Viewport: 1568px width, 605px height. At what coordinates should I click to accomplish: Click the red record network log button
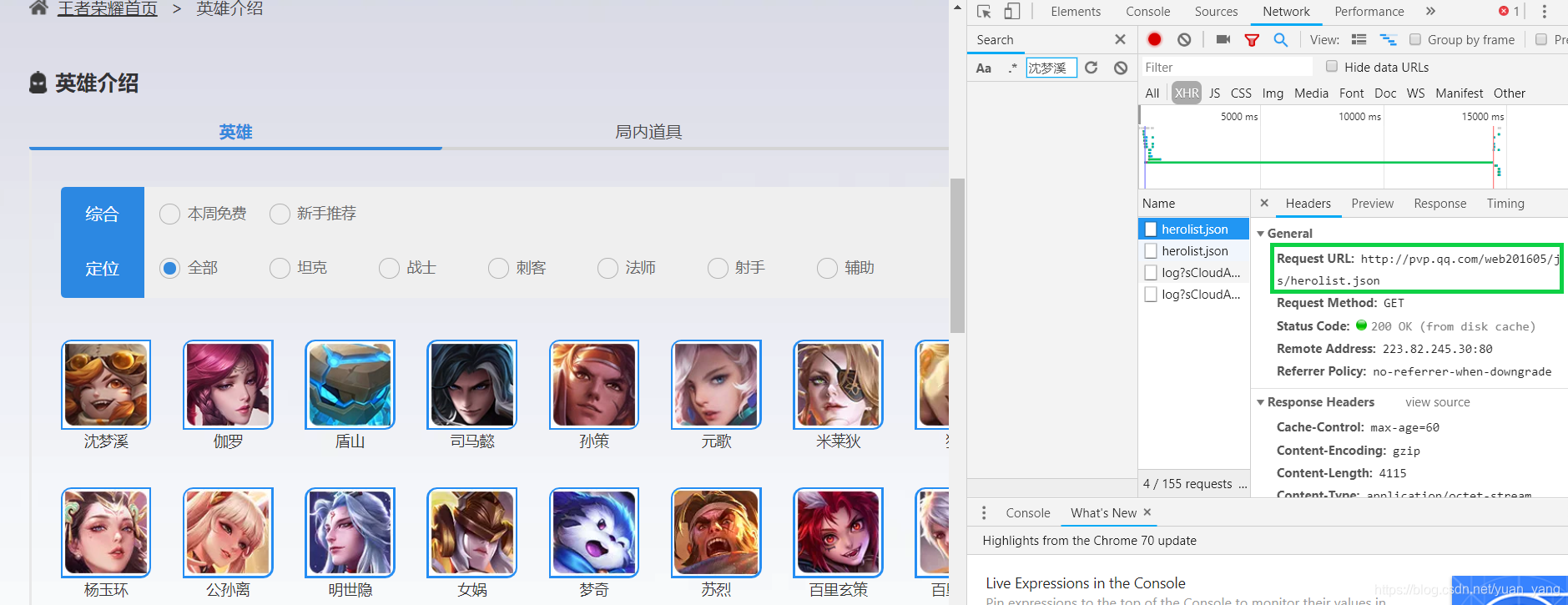pyautogui.click(x=1154, y=39)
